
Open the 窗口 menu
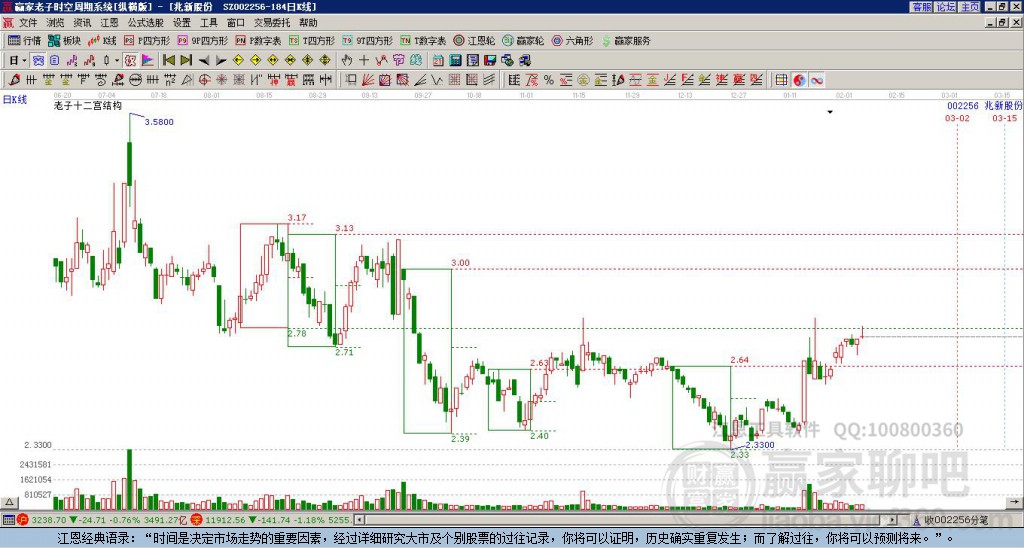click(x=236, y=23)
